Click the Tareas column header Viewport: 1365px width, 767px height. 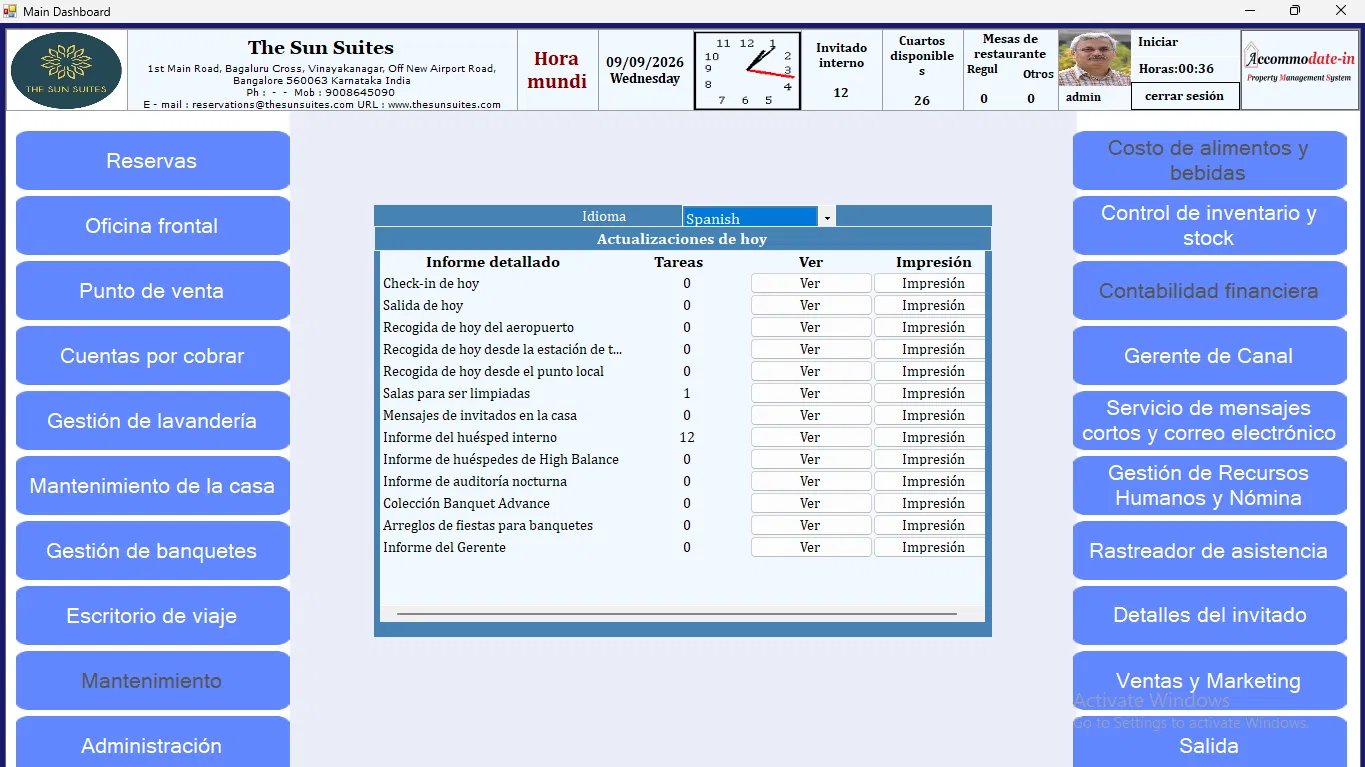[678, 262]
